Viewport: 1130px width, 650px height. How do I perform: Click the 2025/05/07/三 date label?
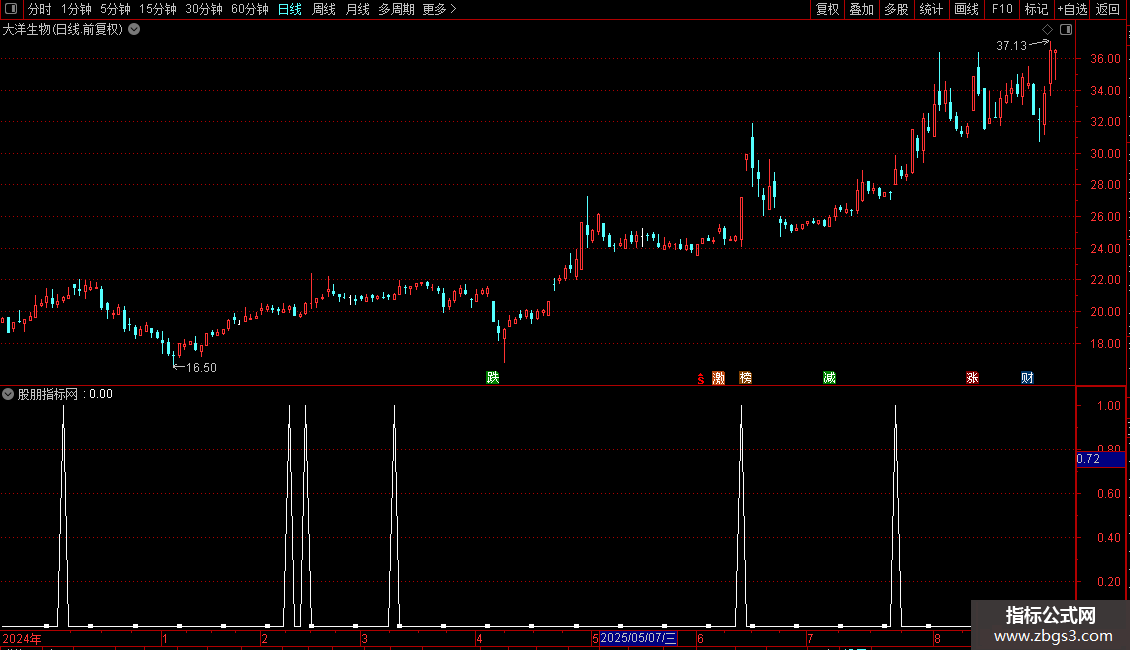(639, 638)
